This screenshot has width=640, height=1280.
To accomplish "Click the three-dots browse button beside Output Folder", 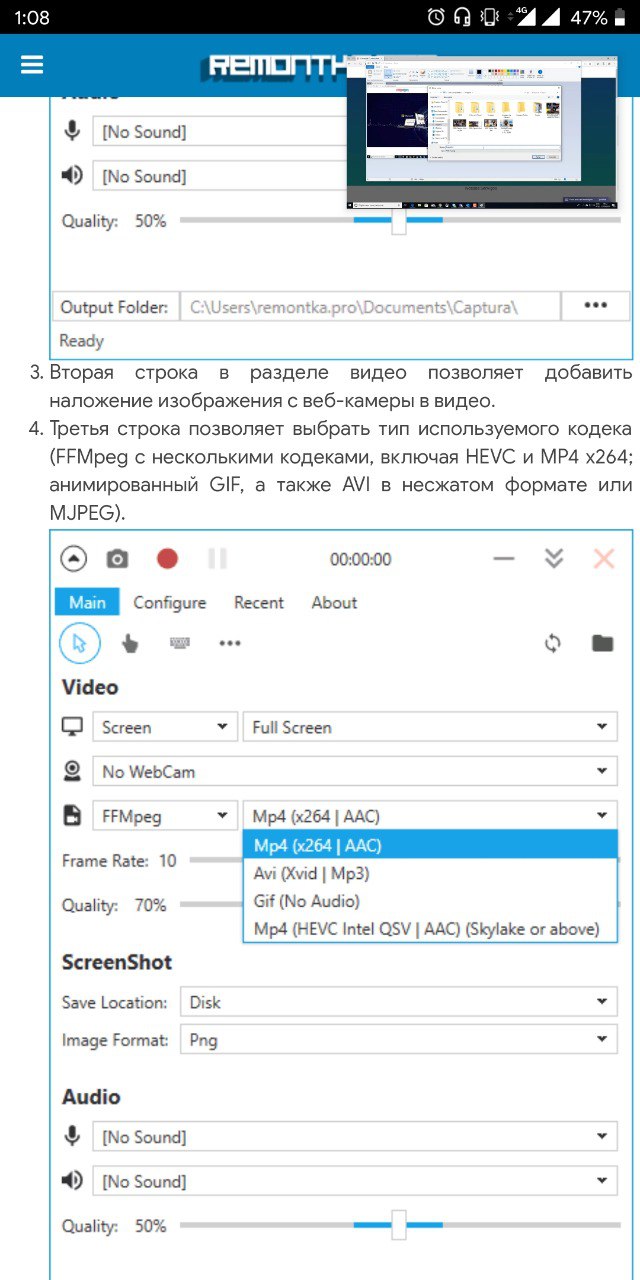I will [596, 306].
